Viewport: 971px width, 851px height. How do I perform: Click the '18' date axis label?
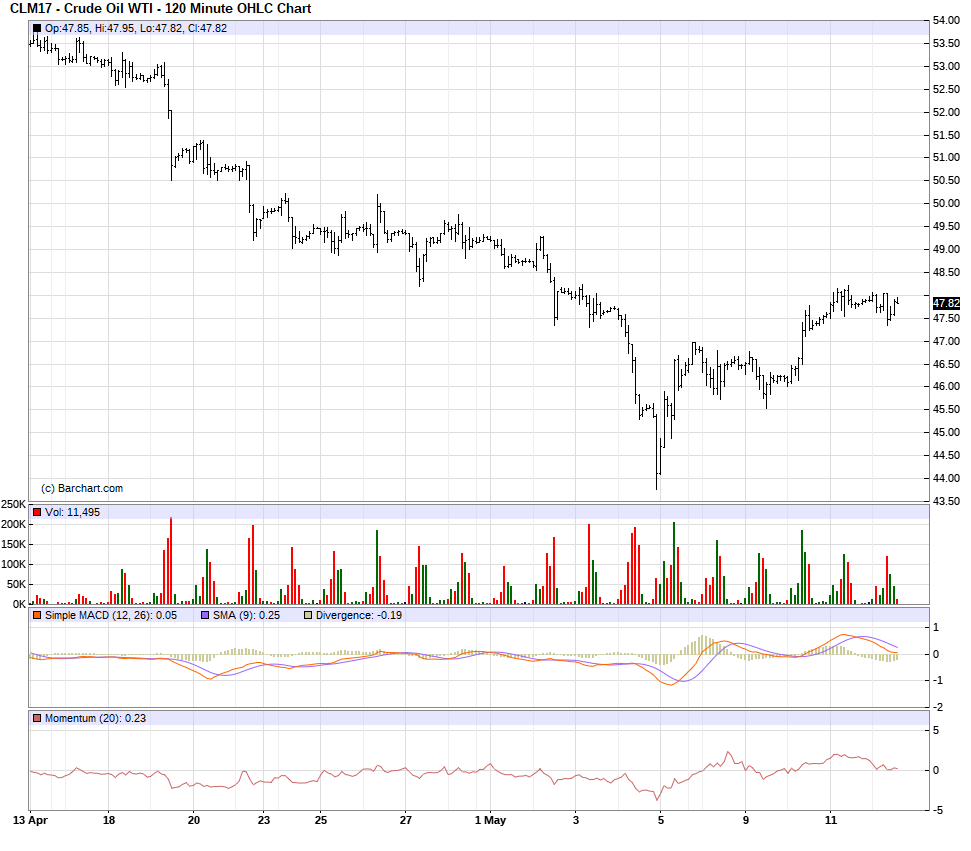pyautogui.click(x=109, y=820)
